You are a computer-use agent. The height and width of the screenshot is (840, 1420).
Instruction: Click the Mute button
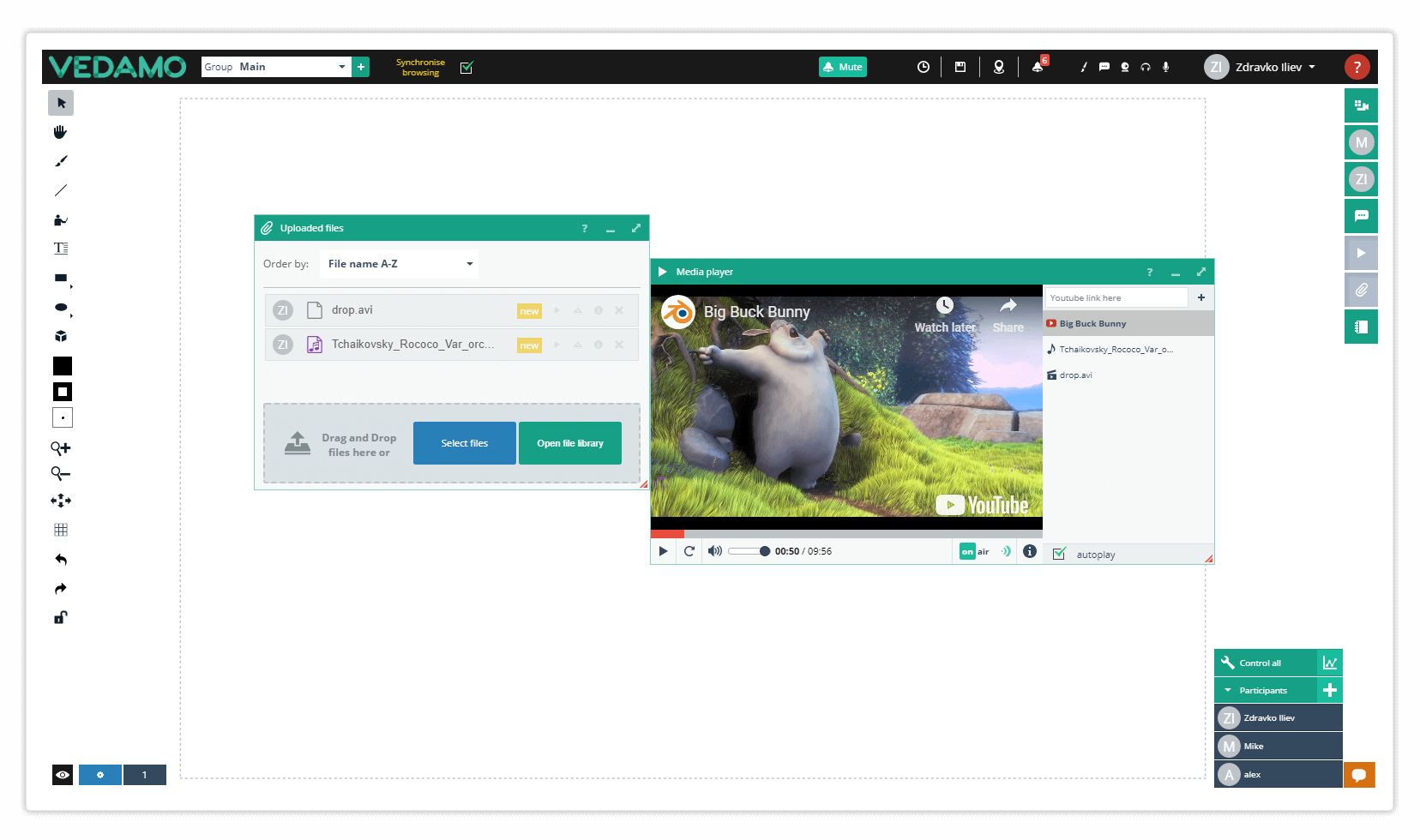(x=843, y=67)
